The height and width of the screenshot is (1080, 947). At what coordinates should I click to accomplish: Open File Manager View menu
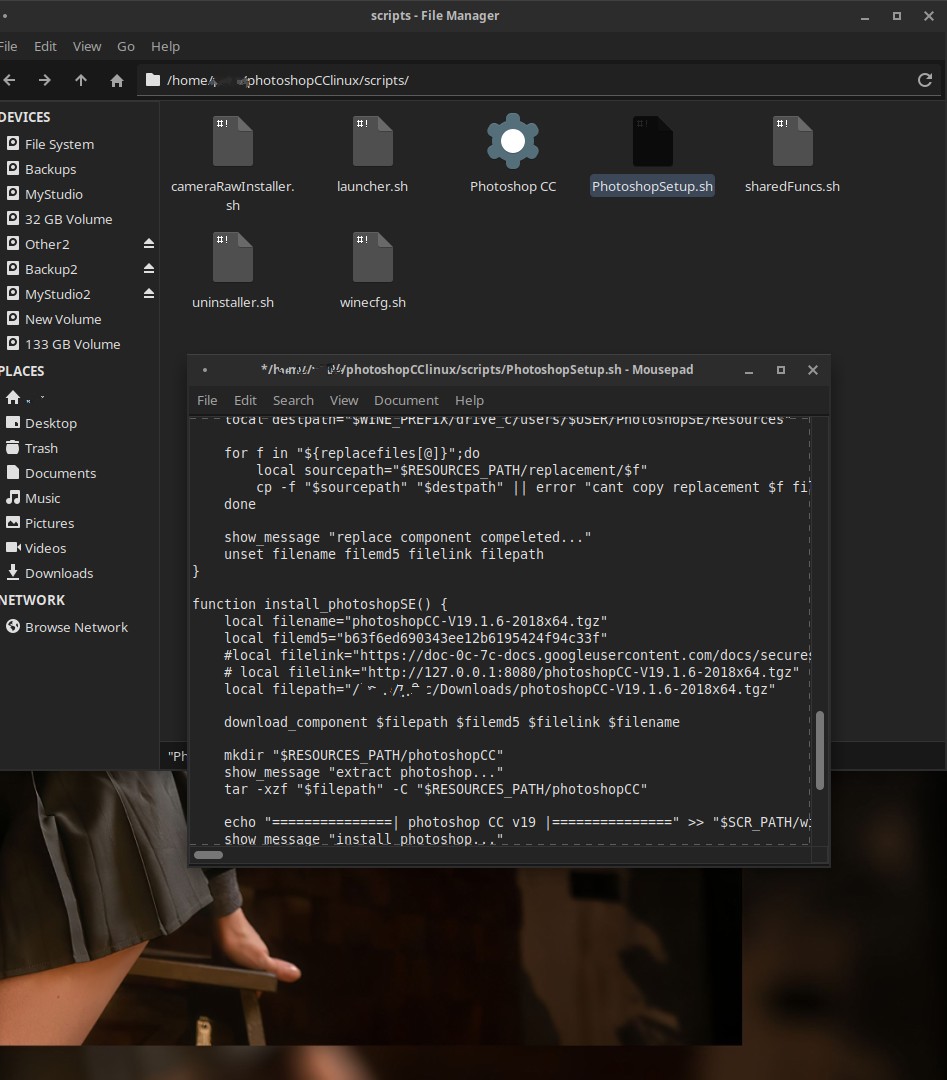click(87, 46)
